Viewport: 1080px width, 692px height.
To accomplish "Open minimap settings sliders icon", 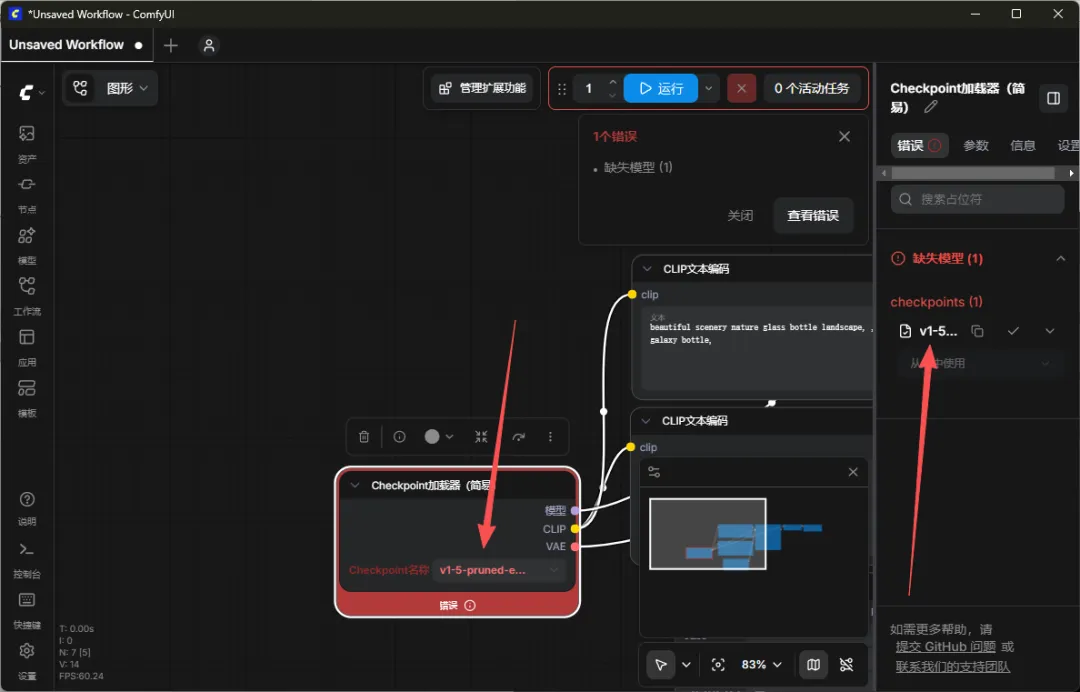I will click(x=654, y=472).
